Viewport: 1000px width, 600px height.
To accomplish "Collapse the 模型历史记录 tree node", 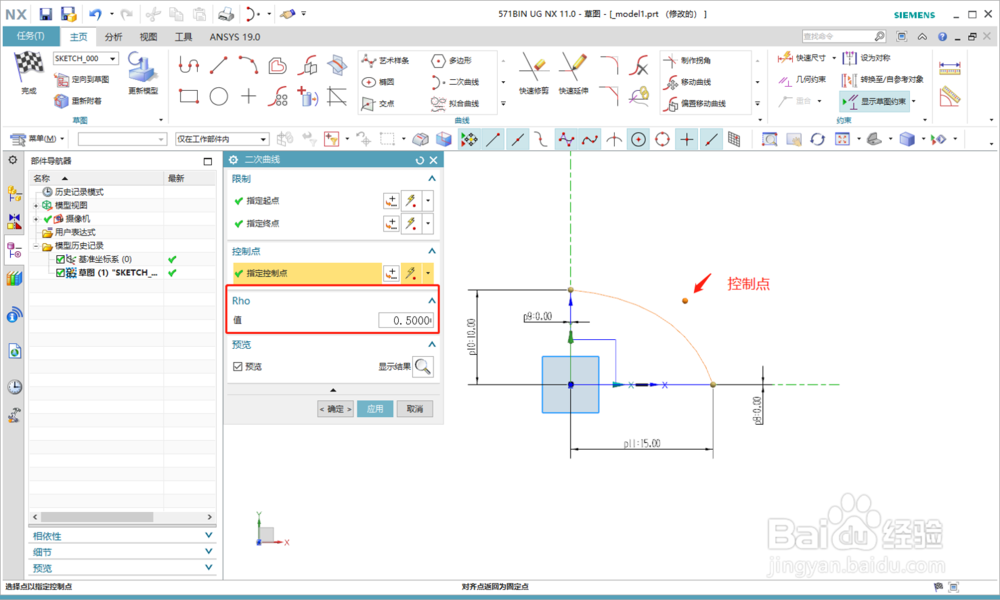I will [x=36, y=245].
